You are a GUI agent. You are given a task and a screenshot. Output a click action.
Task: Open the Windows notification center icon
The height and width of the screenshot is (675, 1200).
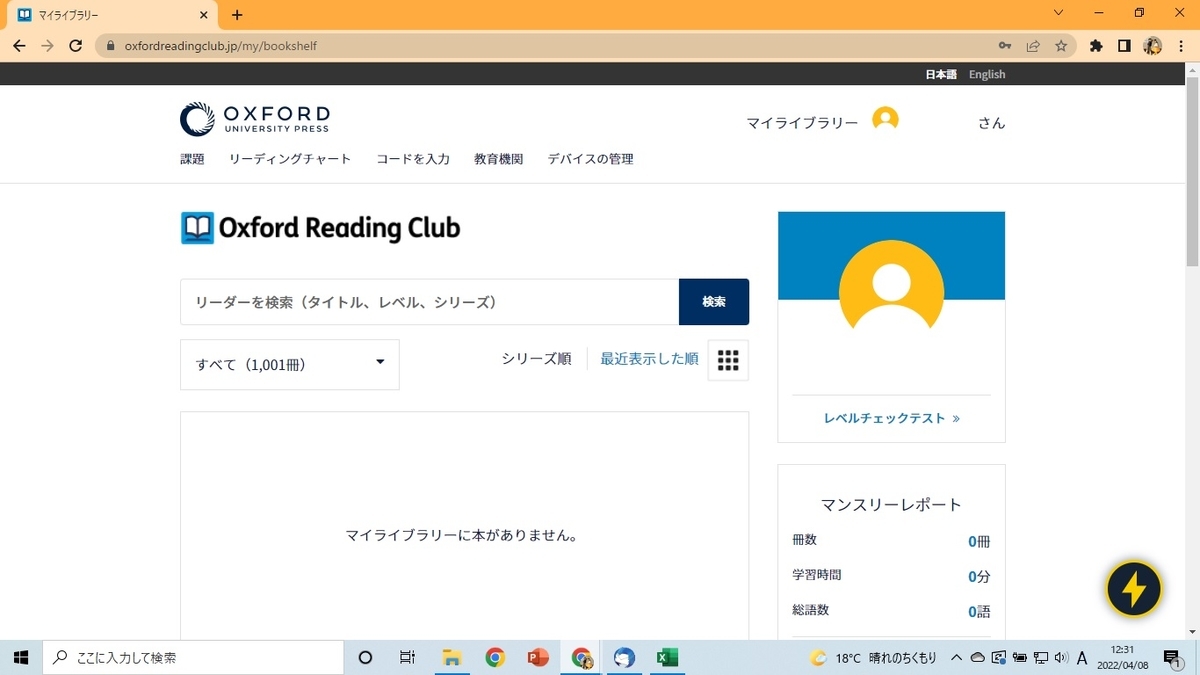(1174, 658)
